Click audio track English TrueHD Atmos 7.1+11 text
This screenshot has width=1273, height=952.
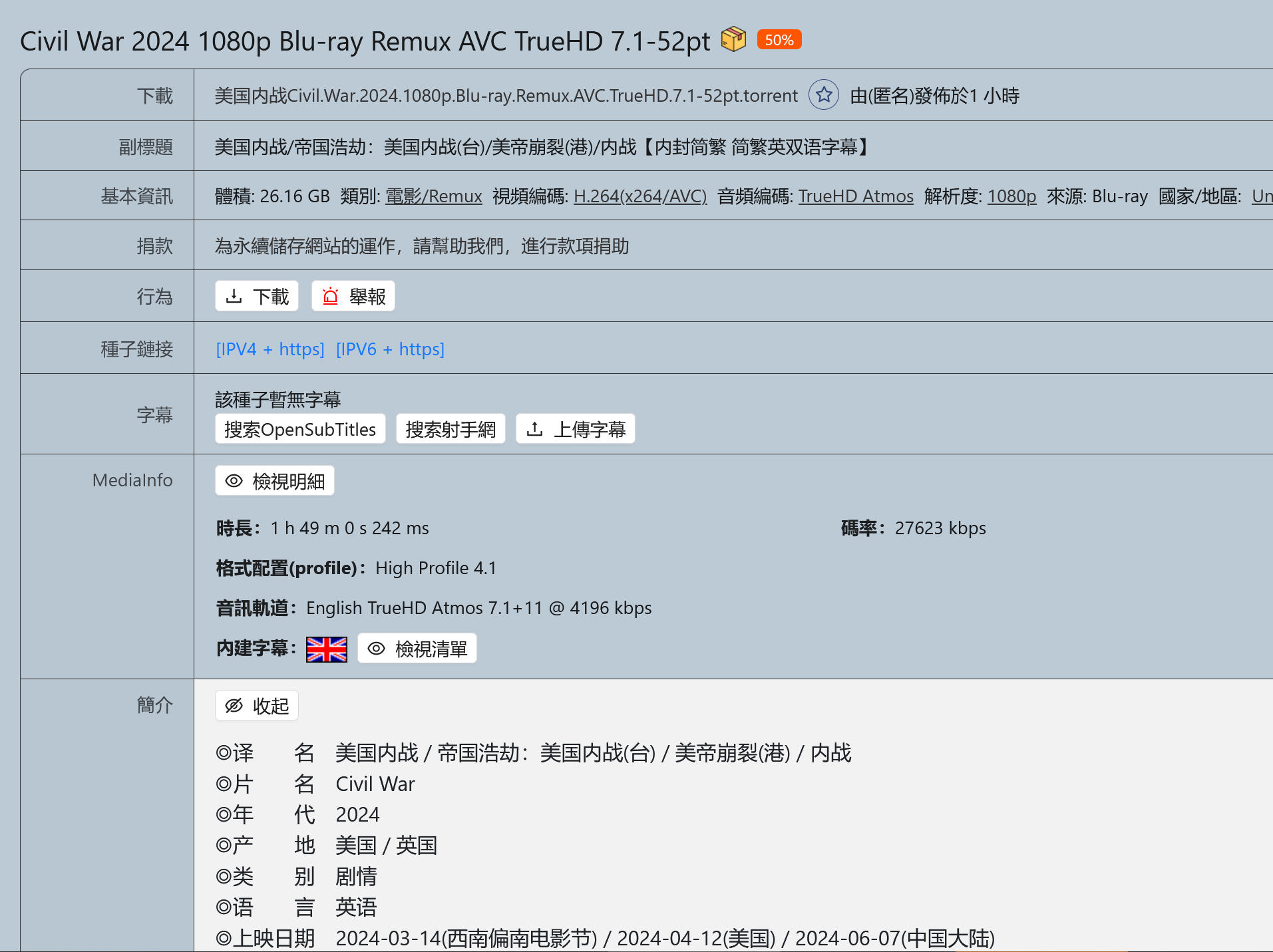pyautogui.click(x=479, y=608)
